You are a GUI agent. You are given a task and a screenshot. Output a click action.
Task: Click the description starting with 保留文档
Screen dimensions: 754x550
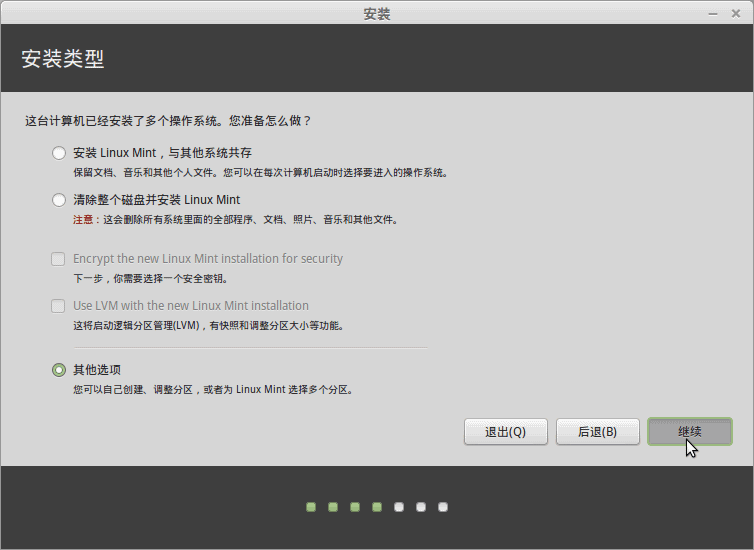(261, 173)
